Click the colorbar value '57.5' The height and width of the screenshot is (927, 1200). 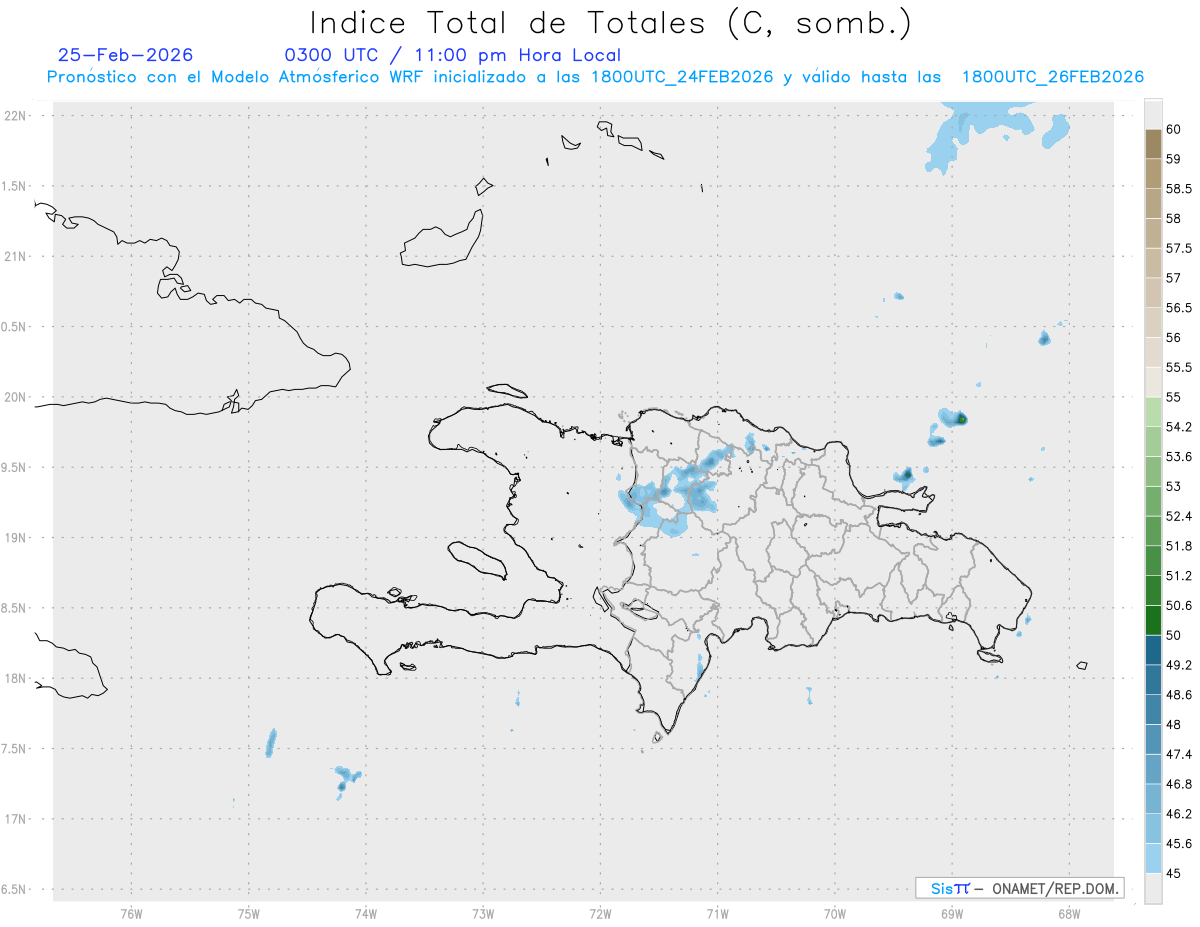1179,248
